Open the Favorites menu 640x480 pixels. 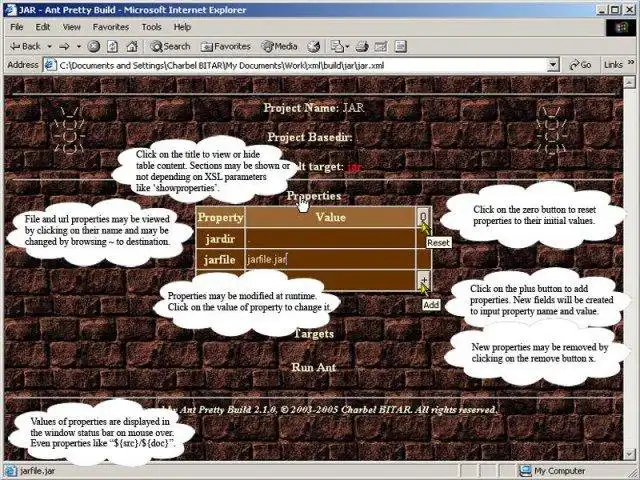111,27
